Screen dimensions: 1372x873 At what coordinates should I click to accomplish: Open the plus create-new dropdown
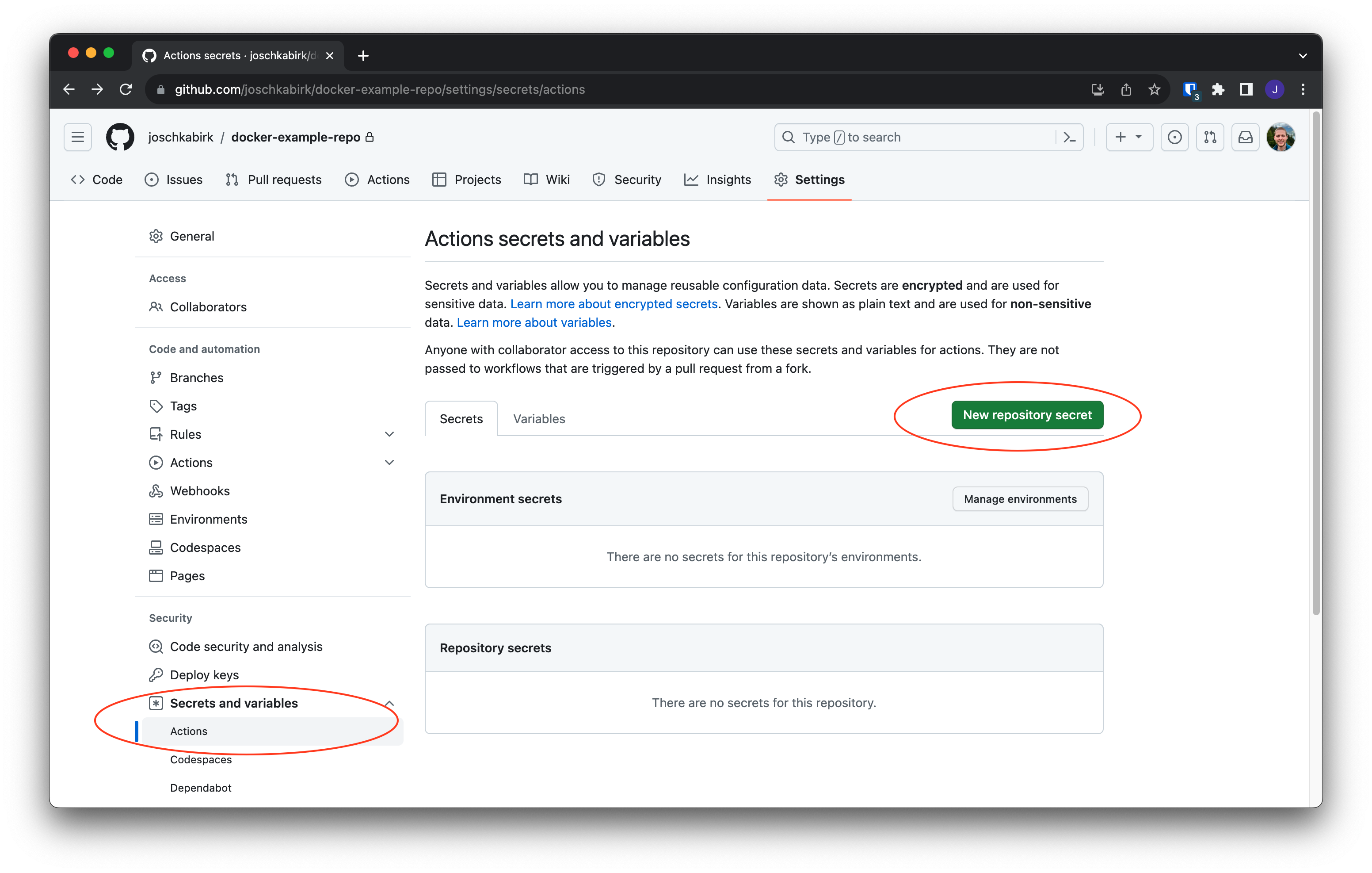(x=1129, y=137)
